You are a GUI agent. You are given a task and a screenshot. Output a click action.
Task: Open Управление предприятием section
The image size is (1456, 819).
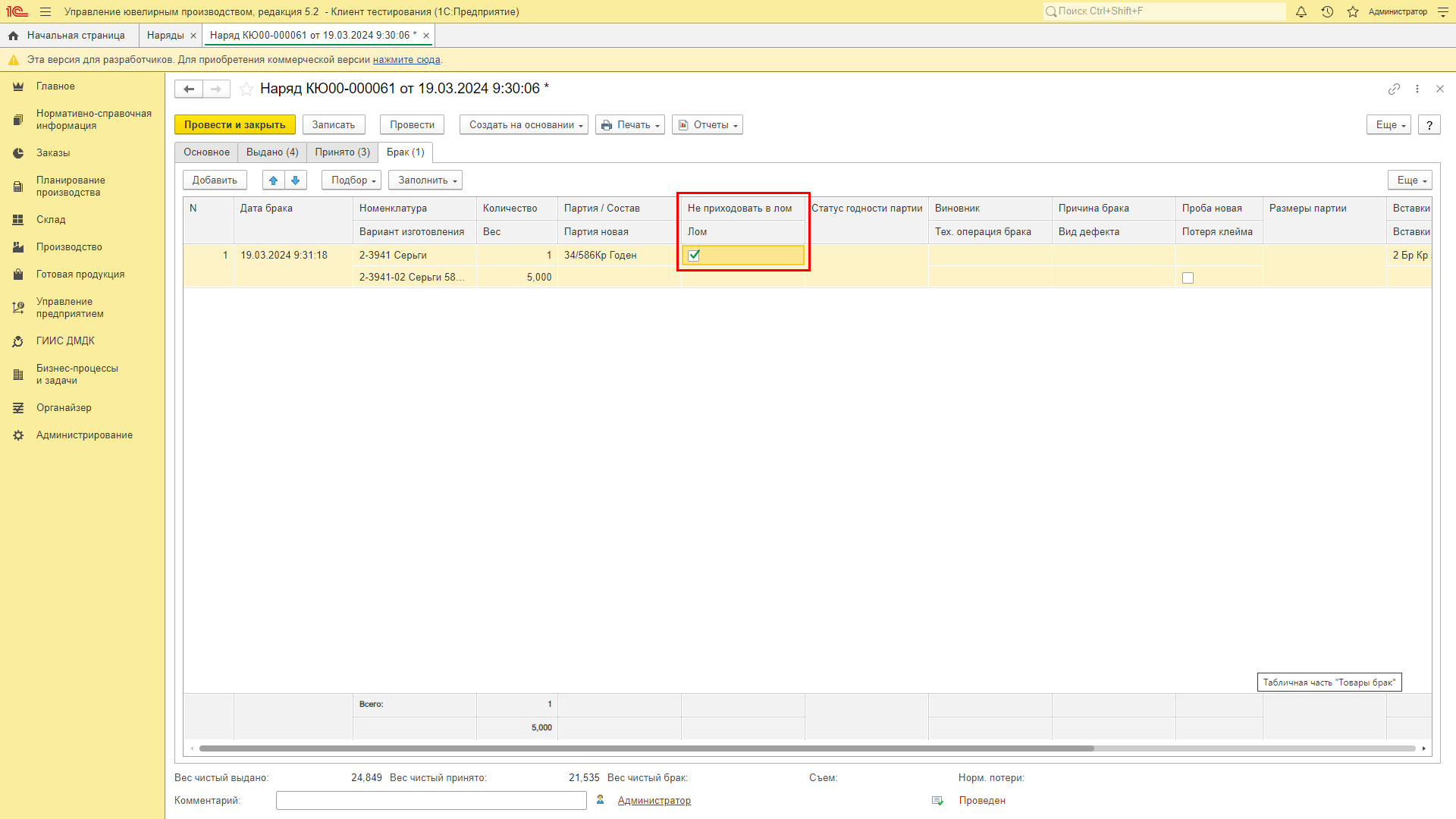click(x=70, y=308)
